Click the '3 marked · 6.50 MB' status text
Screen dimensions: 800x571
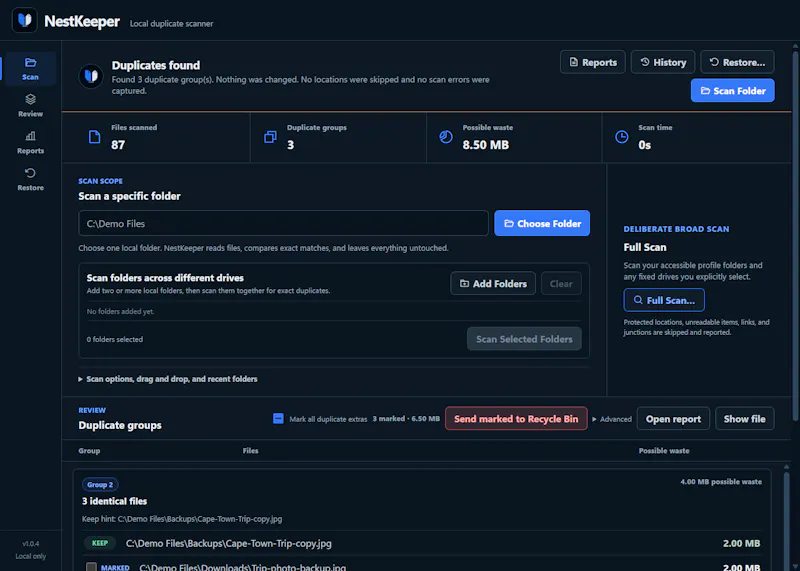tap(406, 418)
